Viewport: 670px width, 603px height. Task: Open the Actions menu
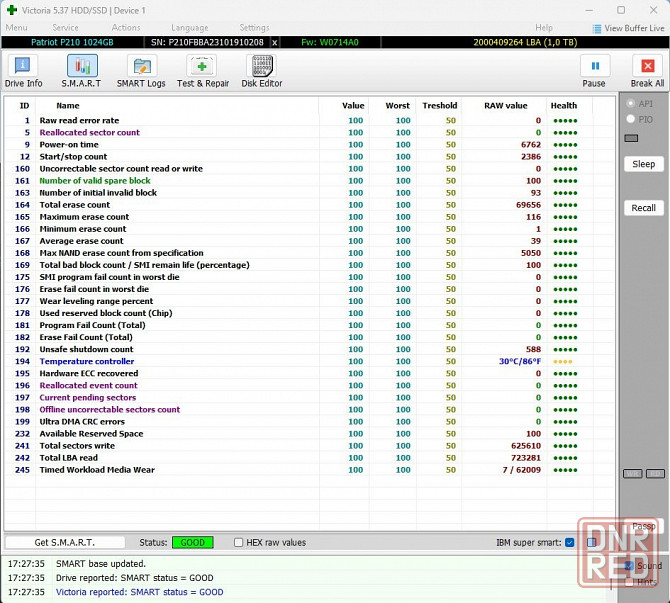[x=126, y=28]
